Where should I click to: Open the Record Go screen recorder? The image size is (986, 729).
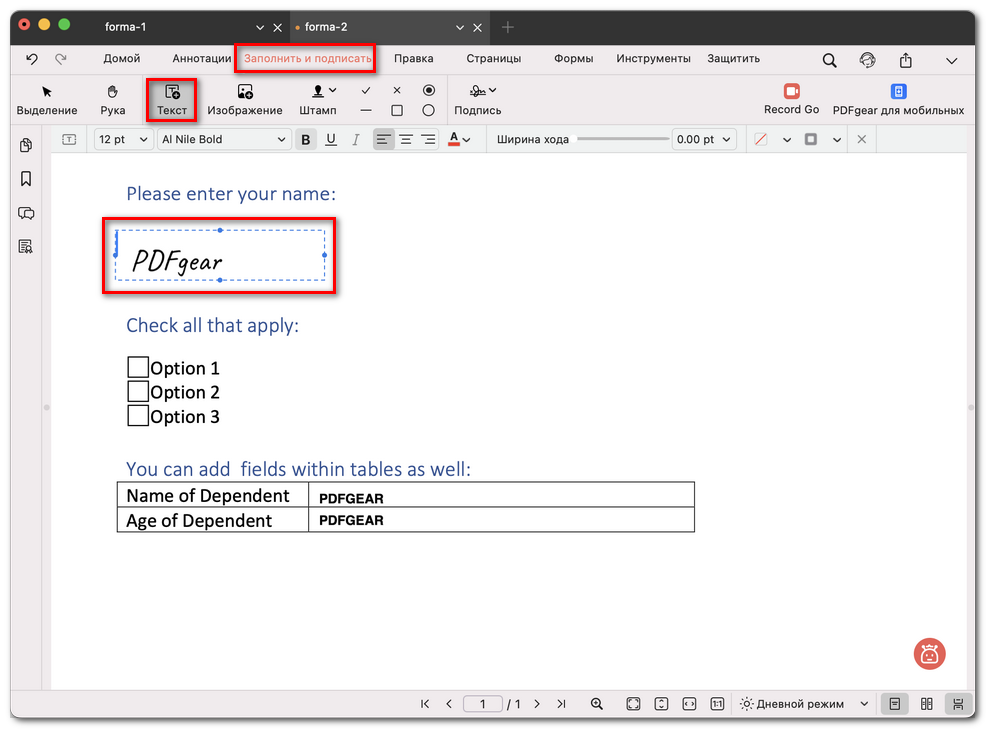[x=791, y=99]
